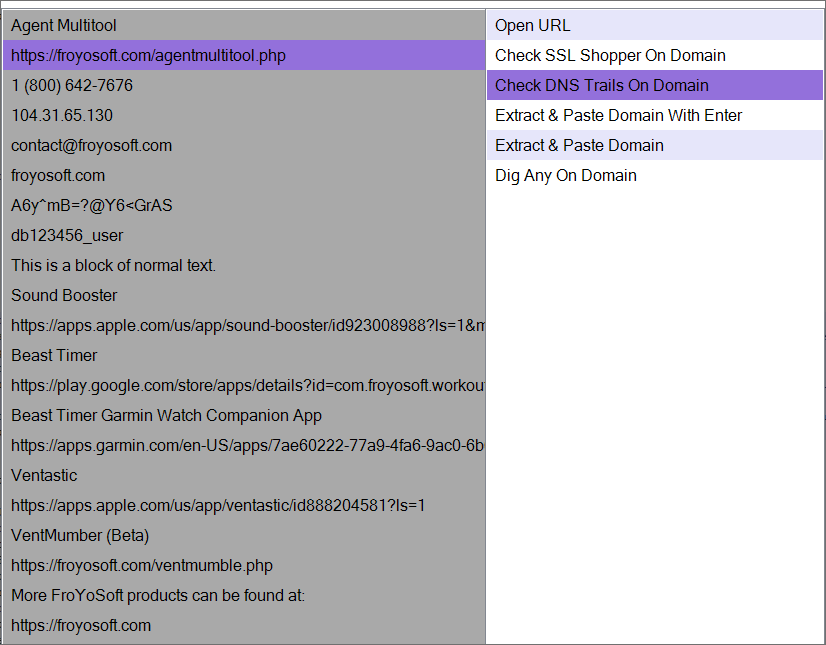Pick the Extract & Paste Domain action
The width and height of the screenshot is (826, 645).
[x=655, y=145]
